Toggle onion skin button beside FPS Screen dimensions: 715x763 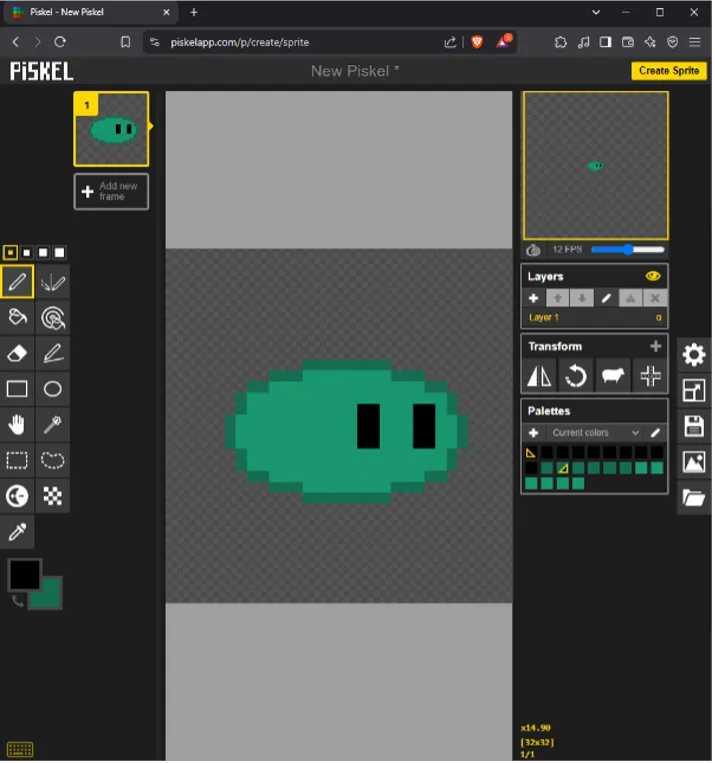pyautogui.click(x=535, y=251)
